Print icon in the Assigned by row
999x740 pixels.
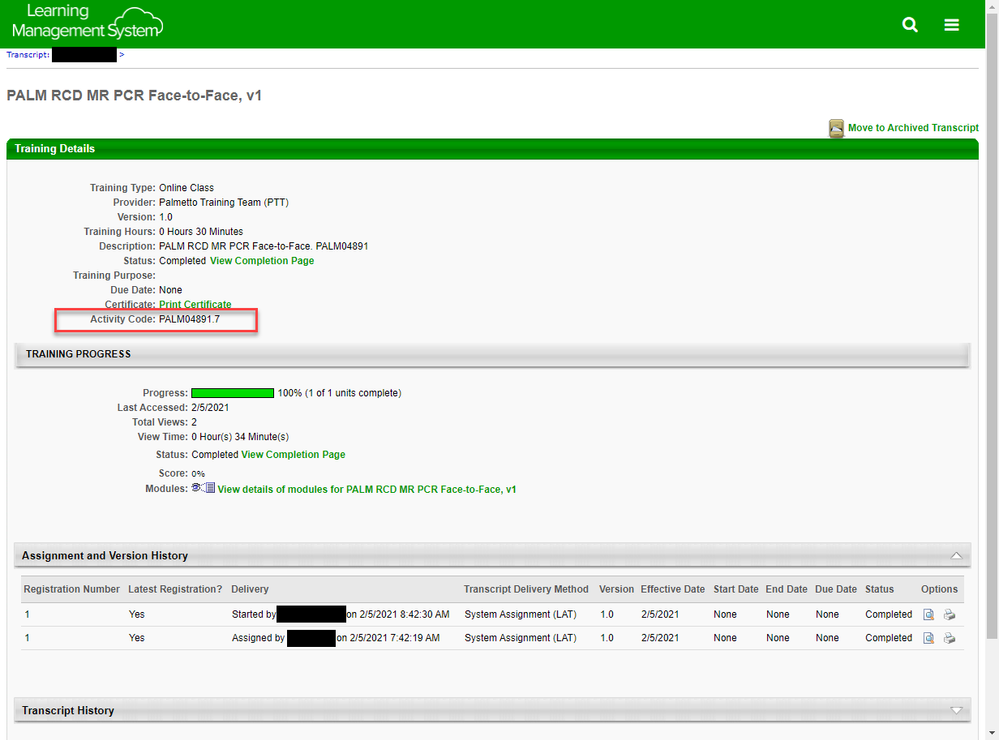[949, 638]
